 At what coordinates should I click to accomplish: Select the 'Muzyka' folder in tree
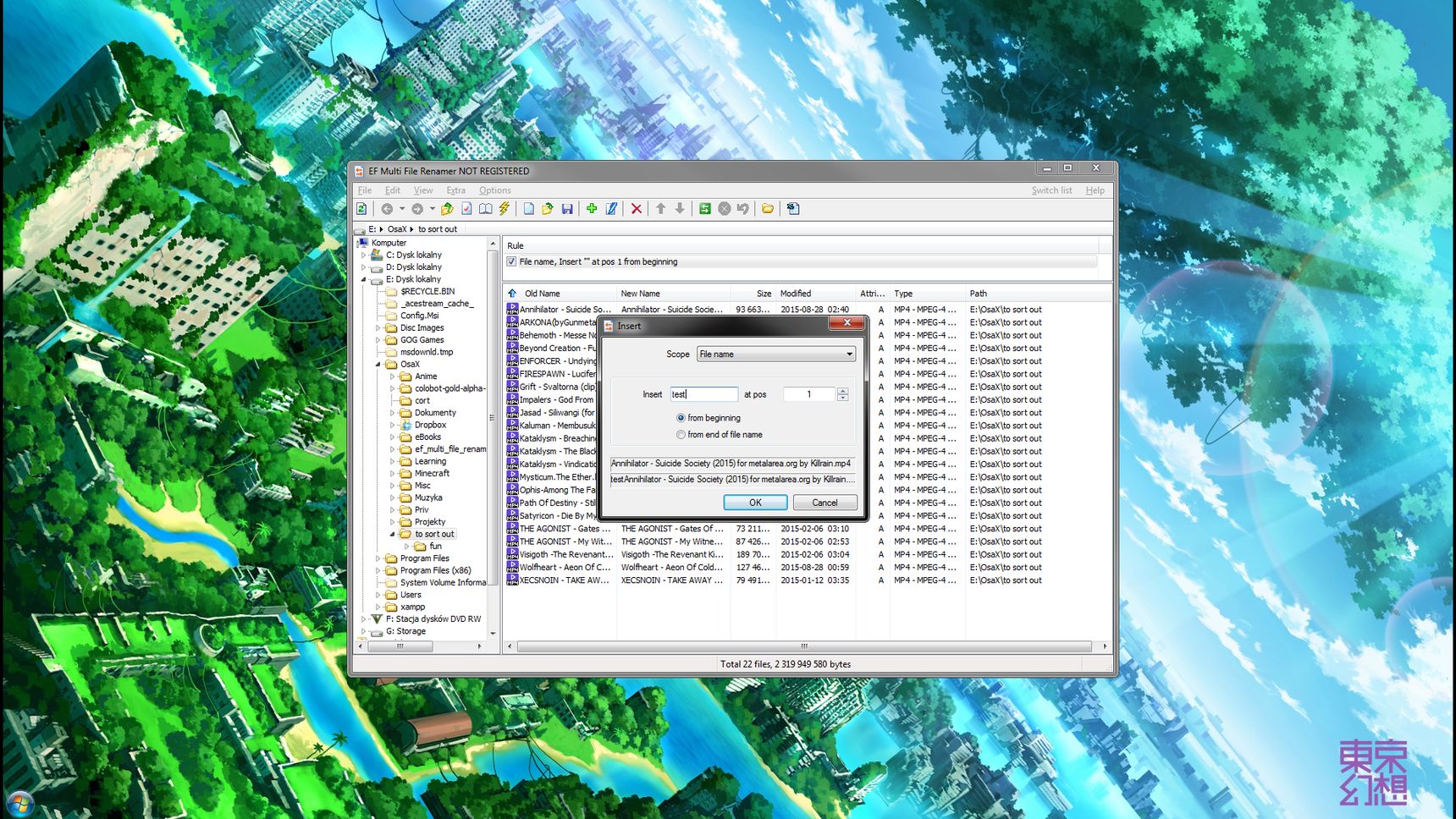[x=428, y=498]
